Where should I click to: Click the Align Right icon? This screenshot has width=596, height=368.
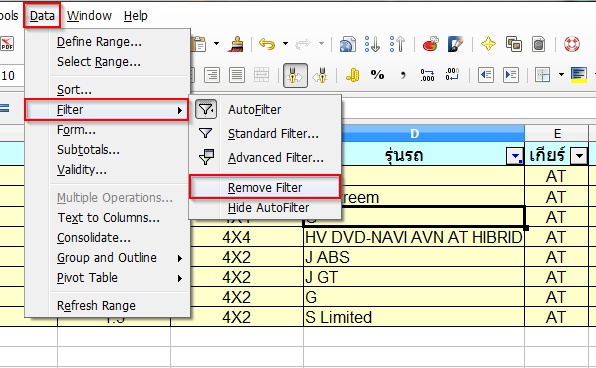click(212, 75)
